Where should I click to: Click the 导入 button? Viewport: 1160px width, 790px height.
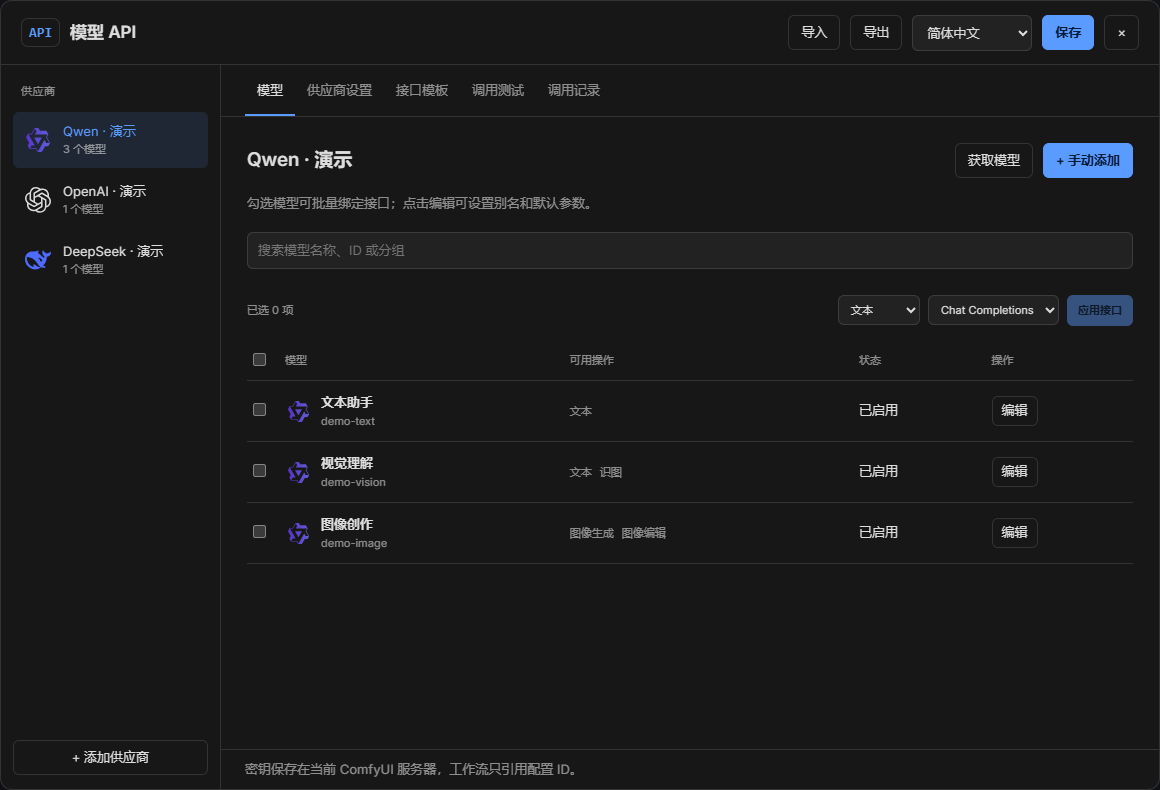814,33
